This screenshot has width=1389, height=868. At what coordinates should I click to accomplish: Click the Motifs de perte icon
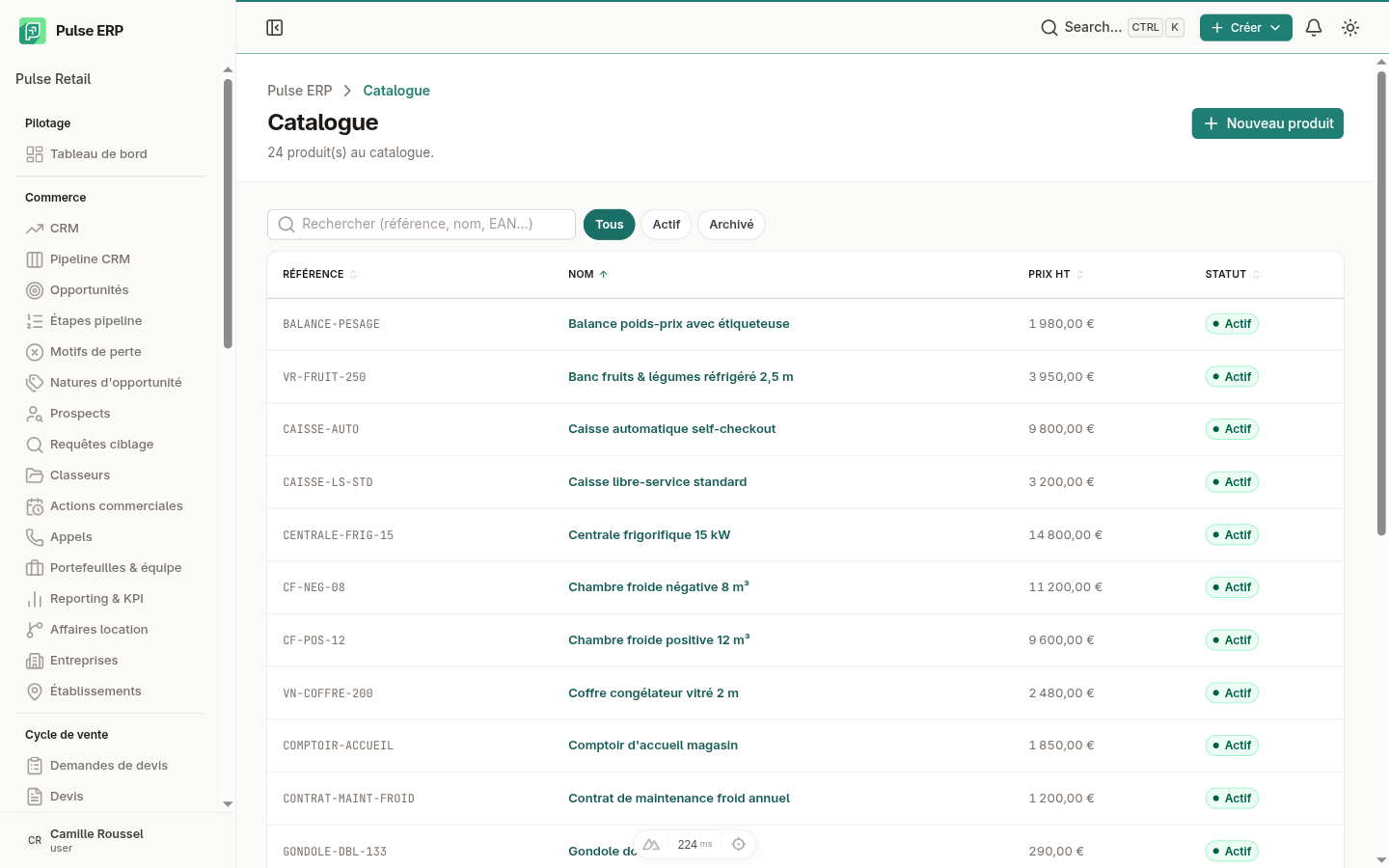coord(35,352)
